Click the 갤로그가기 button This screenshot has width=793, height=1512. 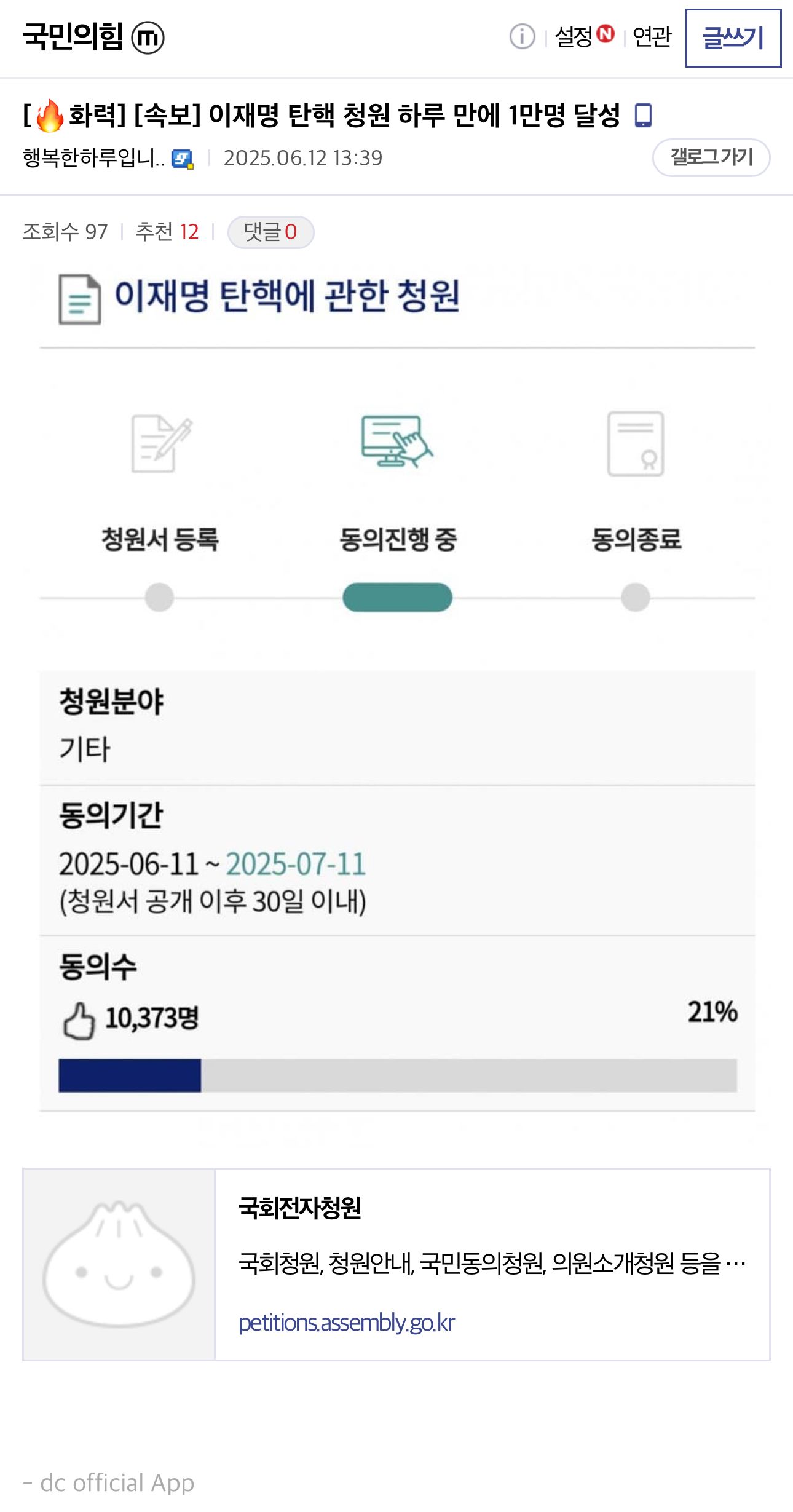point(711,157)
